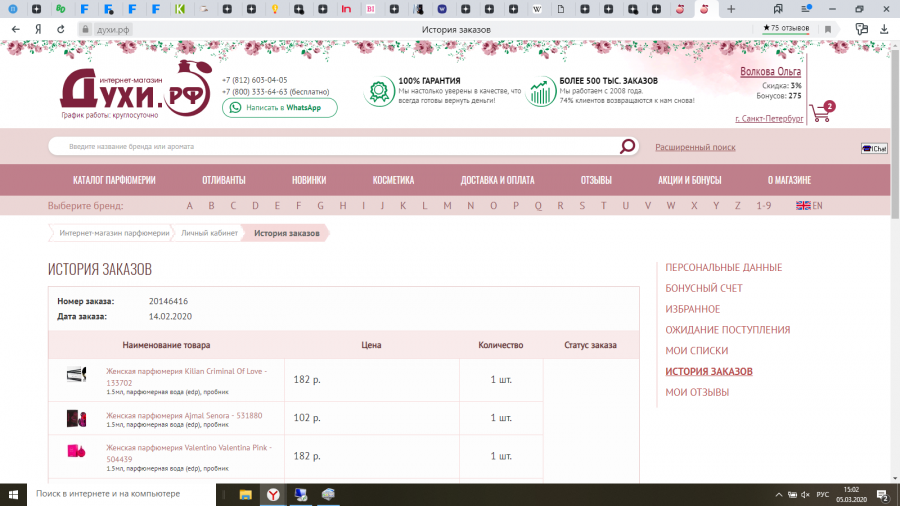This screenshot has width=900, height=506.
Task: Open the new tab plus button
Action: (731, 9)
